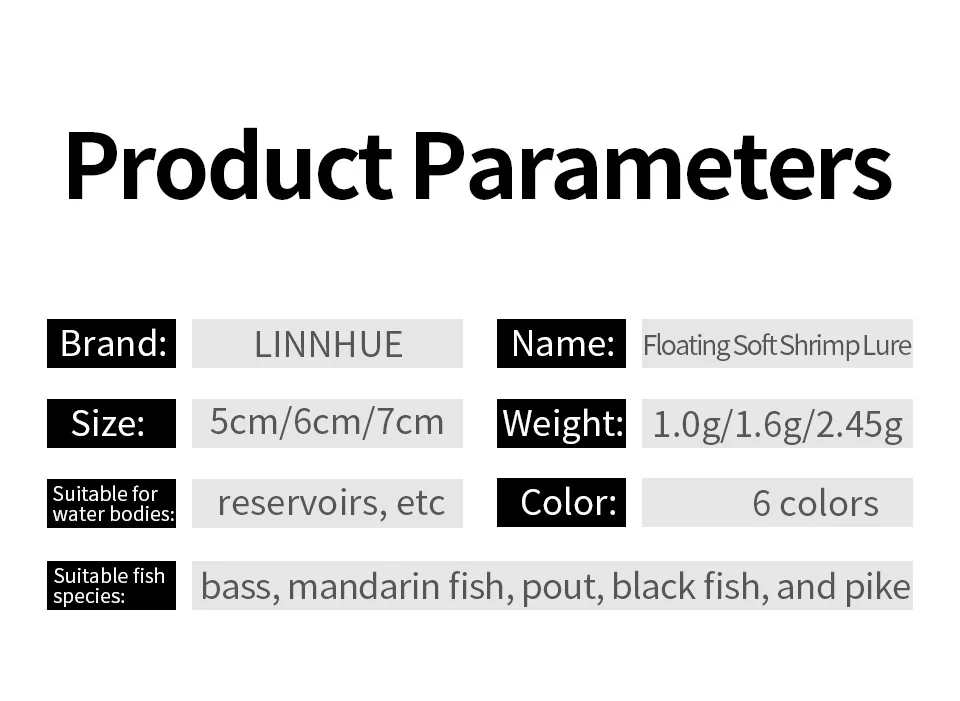Click the LINNHUE brand value box
Viewport: 960px width, 701px height.
[x=327, y=344]
